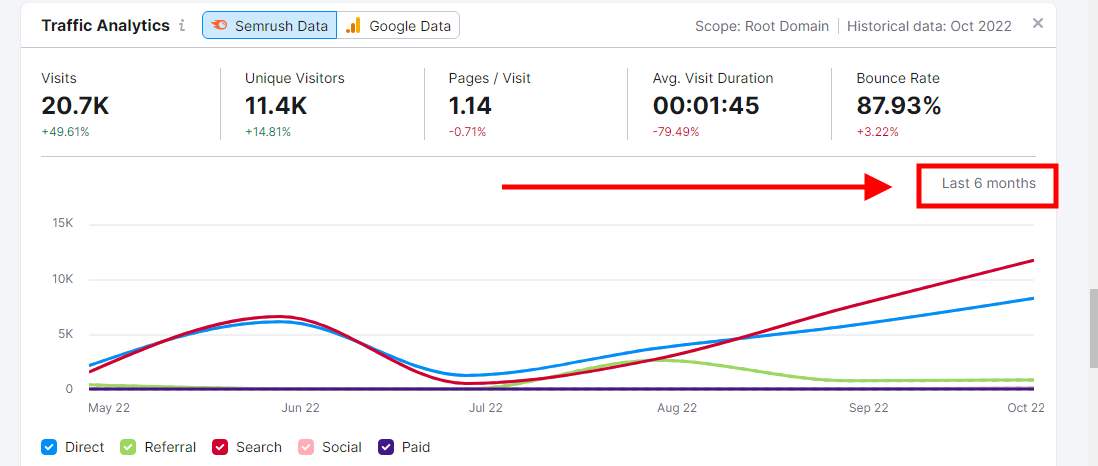This screenshot has width=1098, height=466.
Task: Click the Google Data bar chart icon
Action: pos(353,26)
